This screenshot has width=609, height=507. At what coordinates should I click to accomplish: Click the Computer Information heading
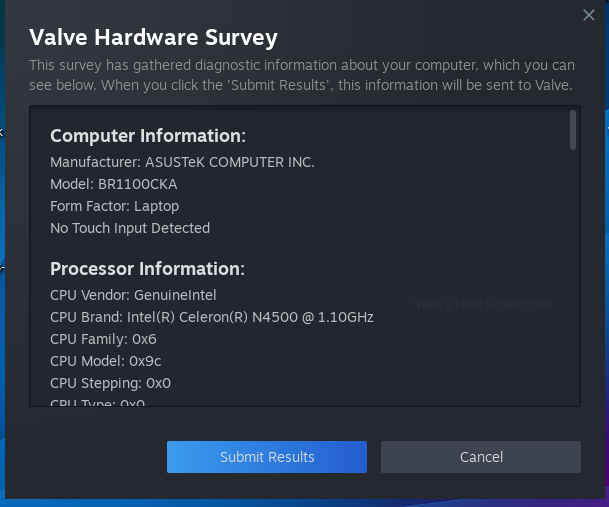coord(148,136)
